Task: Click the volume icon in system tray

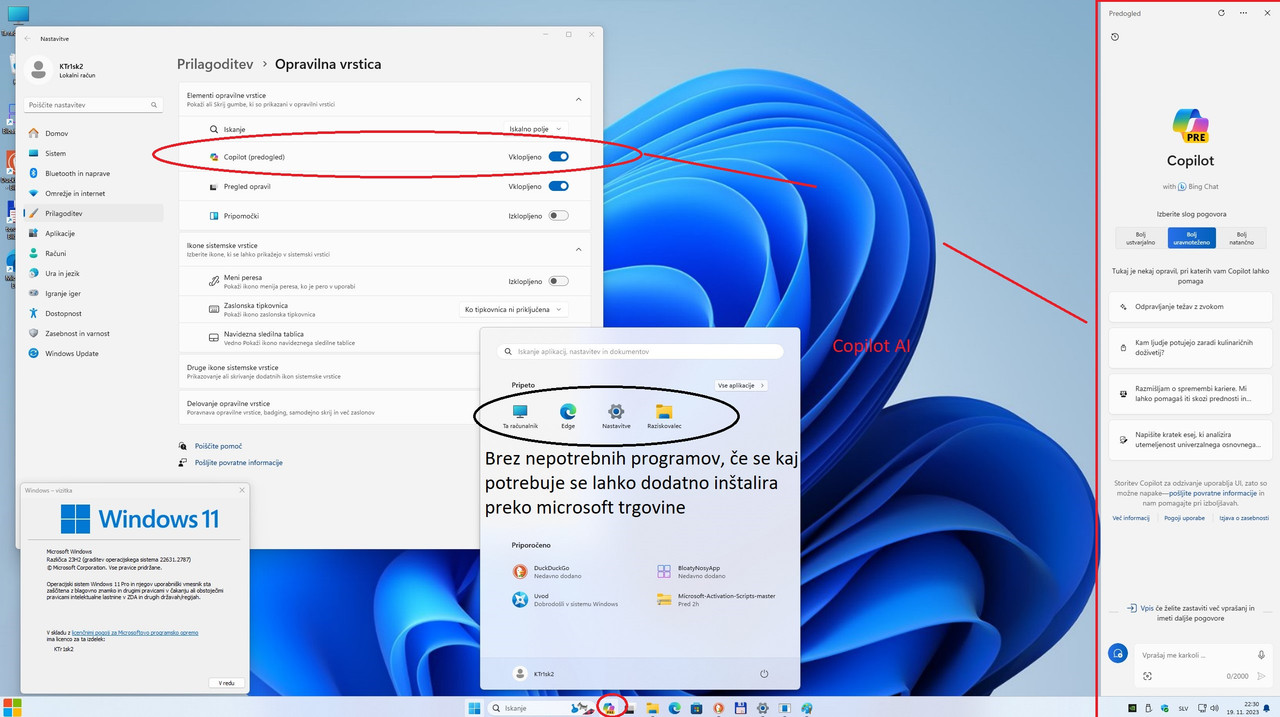Action: tap(1214, 708)
